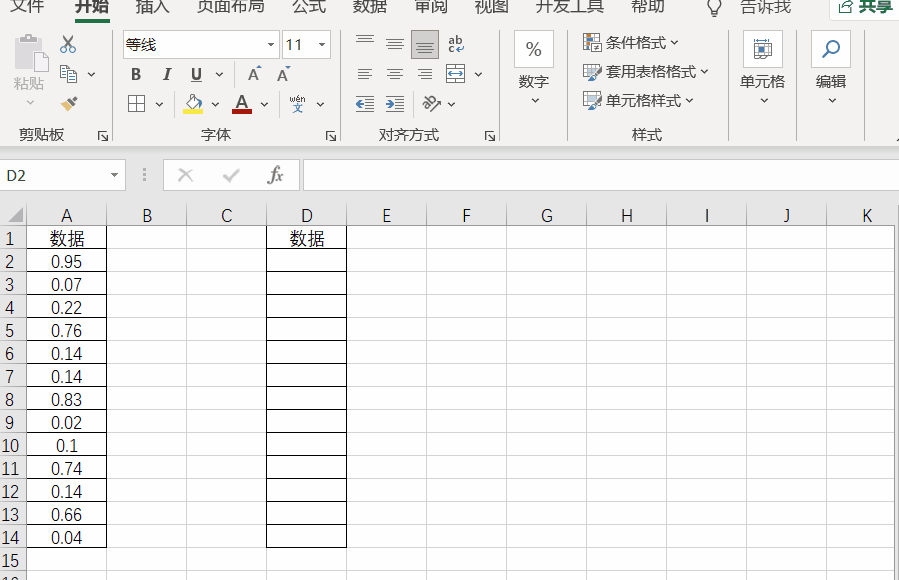This screenshot has height=580, width=899.
Task: Open the 编辑 search group
Action: click(831, 68)
